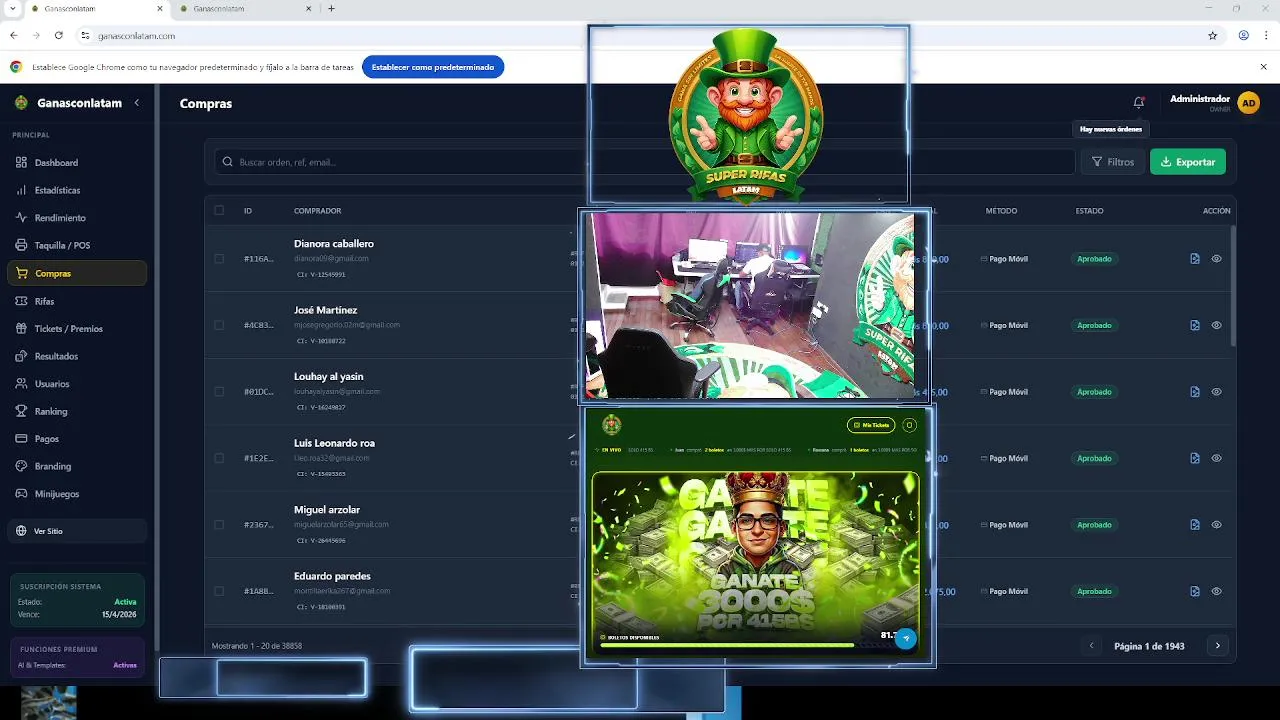Go back in Chrome

[14, 35]
